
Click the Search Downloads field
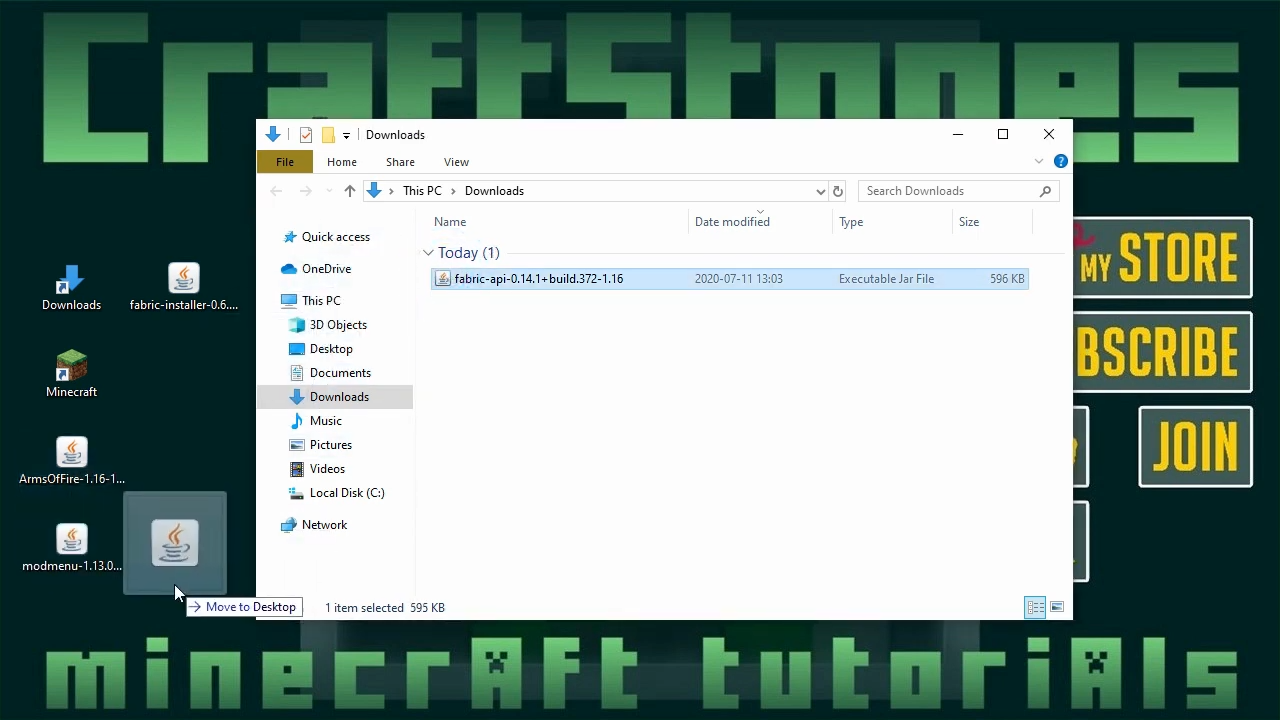click(x=957, y=191)
